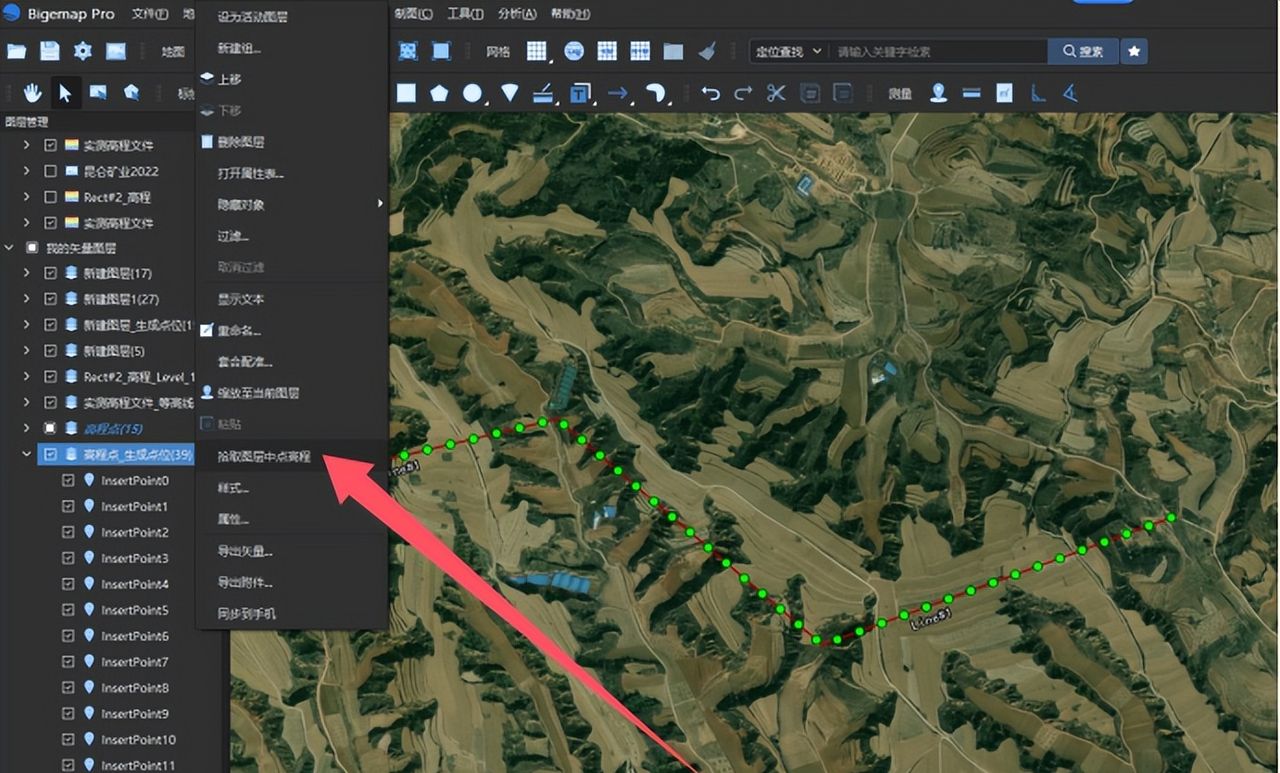This screenshot has width=1280, height=773.
Task: Uncheck the InsertPoint9 checkbox
Action: [x=68, y=714]
